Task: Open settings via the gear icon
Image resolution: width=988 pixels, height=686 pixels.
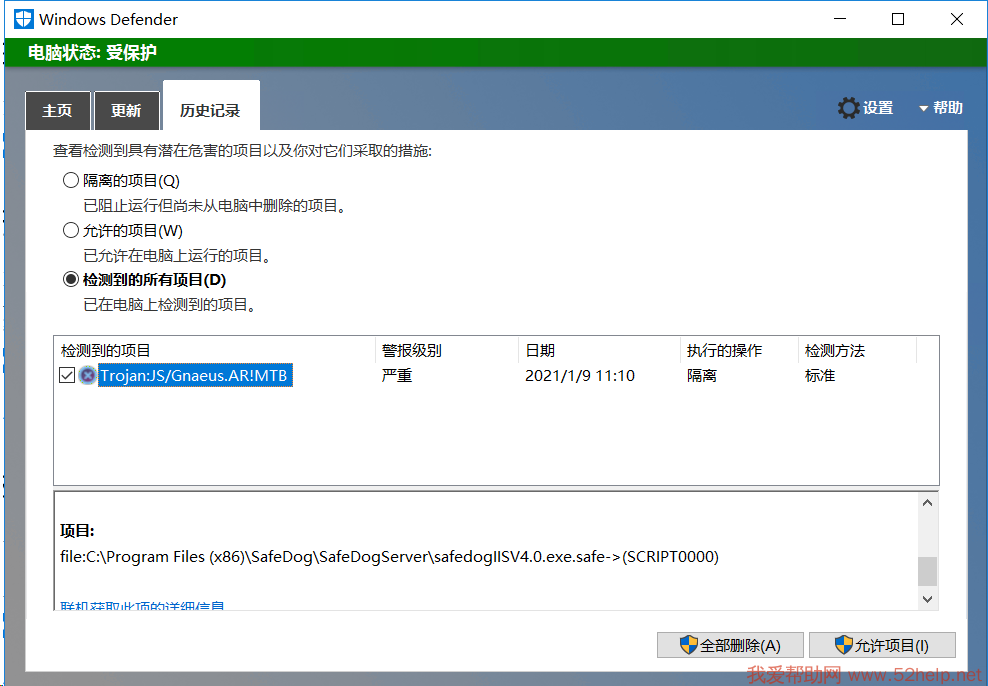Action: (849, 108)
